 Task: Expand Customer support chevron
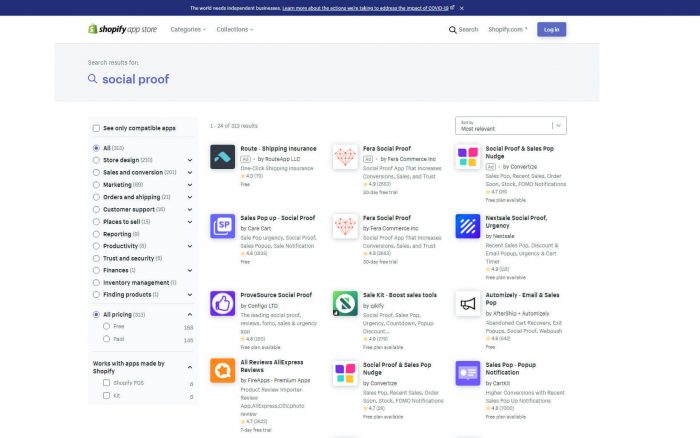pos(190,209)
